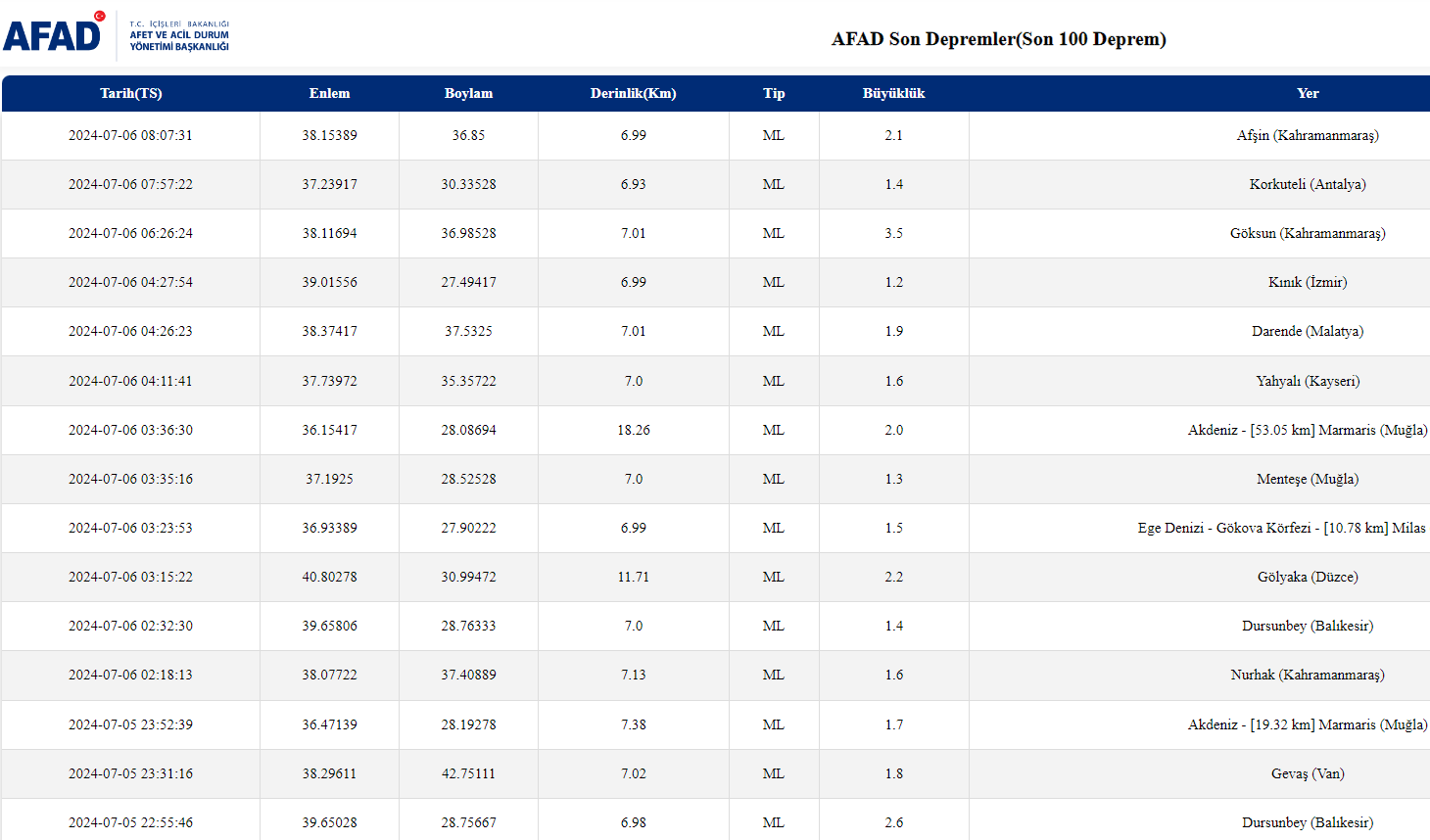Select date cell 2024-07-06 04:11:41
1430x840 pixels.
coord(130,381)
